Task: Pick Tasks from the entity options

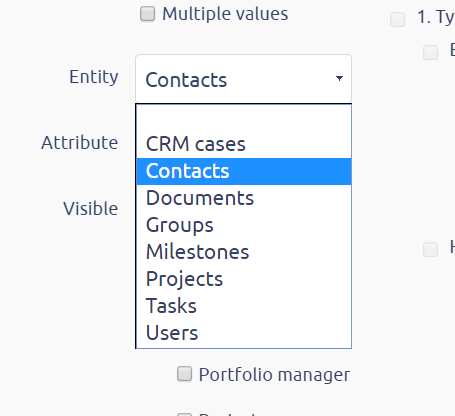Action: pos(244,306)
